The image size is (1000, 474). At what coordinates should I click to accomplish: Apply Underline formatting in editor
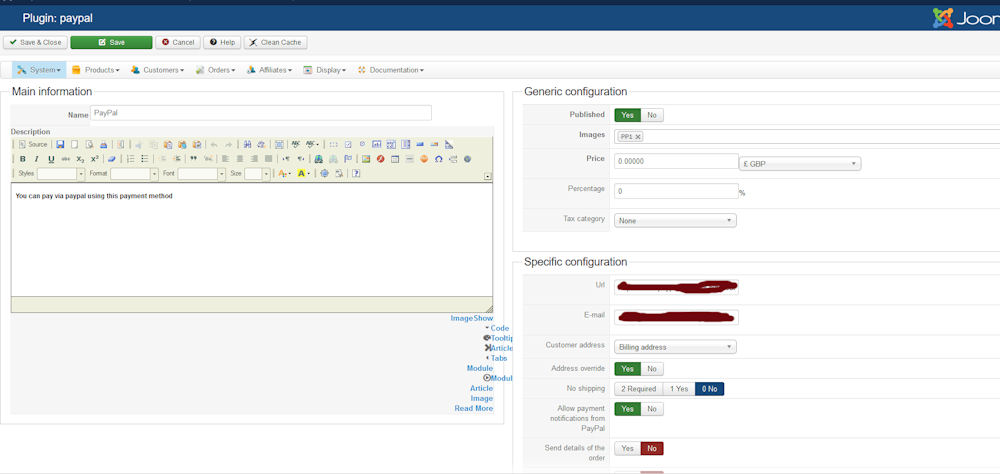coord(51,159)
